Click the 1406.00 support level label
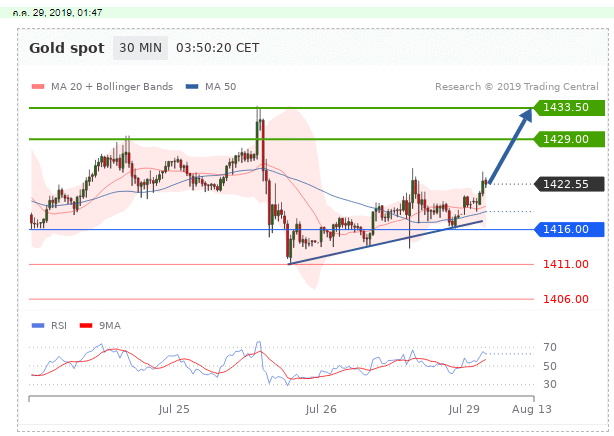 565,299
